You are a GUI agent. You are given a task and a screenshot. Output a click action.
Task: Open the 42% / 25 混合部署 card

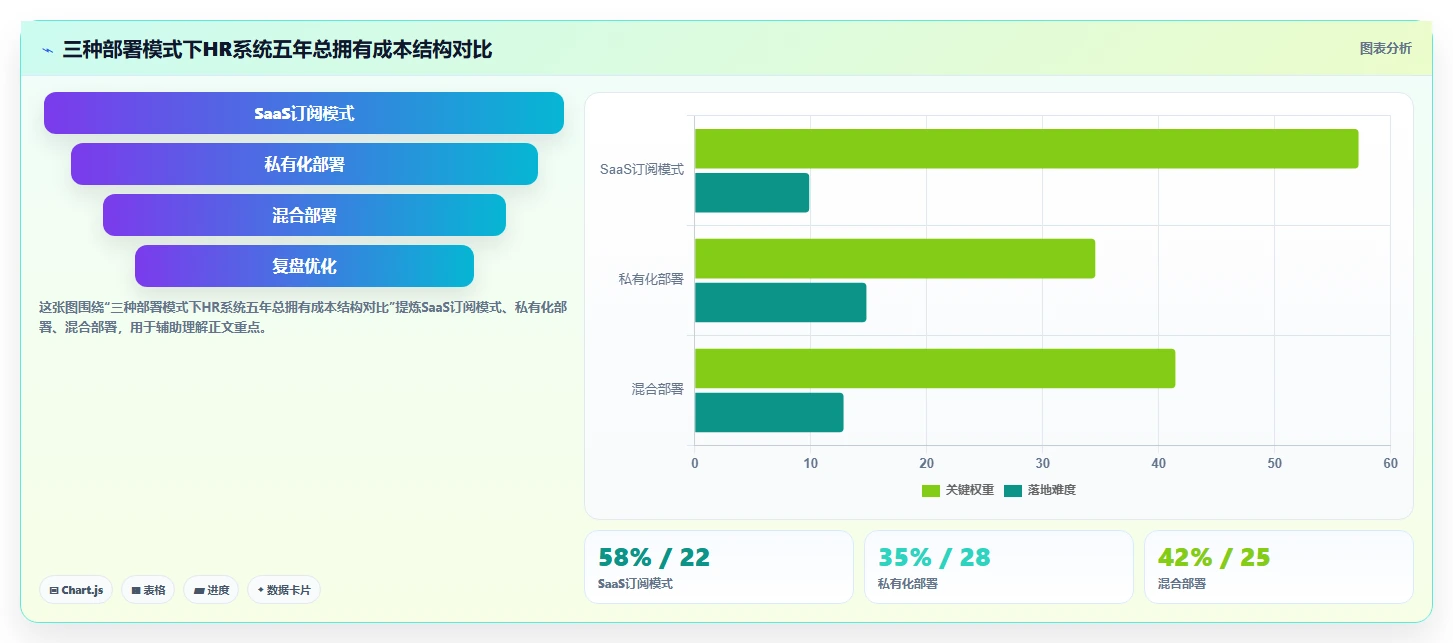1279,567
